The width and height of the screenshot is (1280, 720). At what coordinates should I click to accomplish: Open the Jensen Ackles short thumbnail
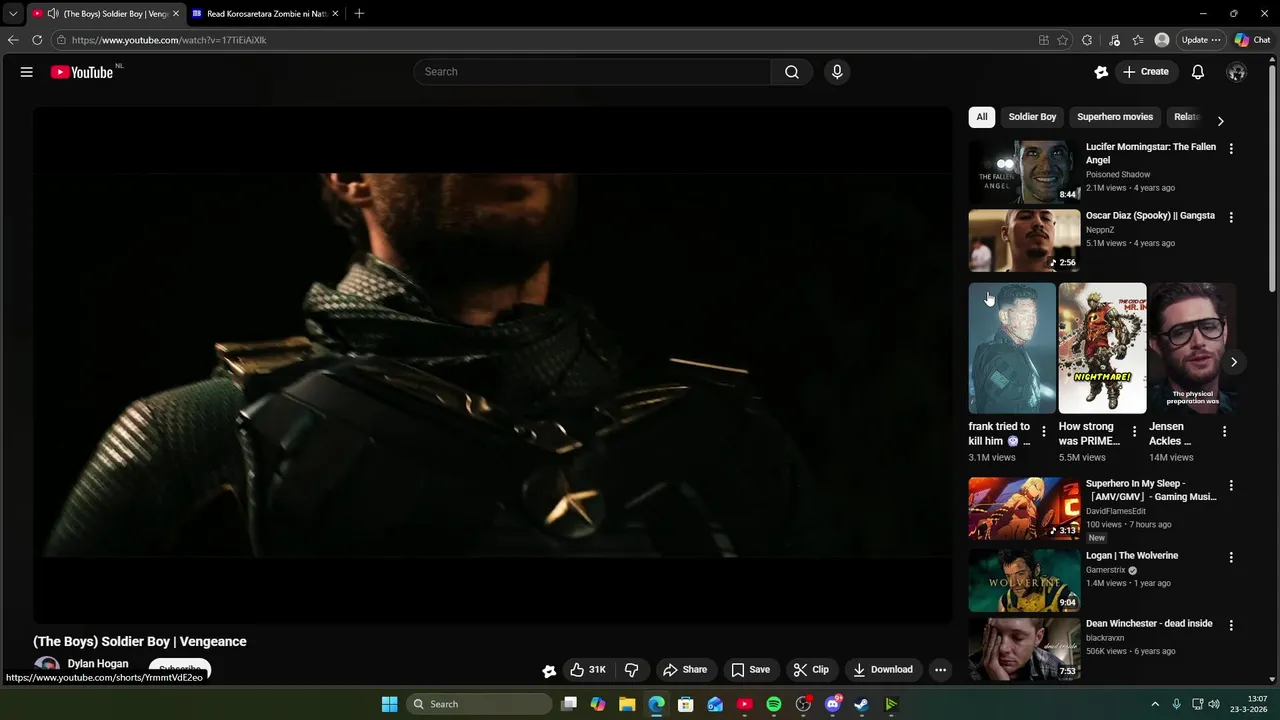click(x=1192, y=348)
